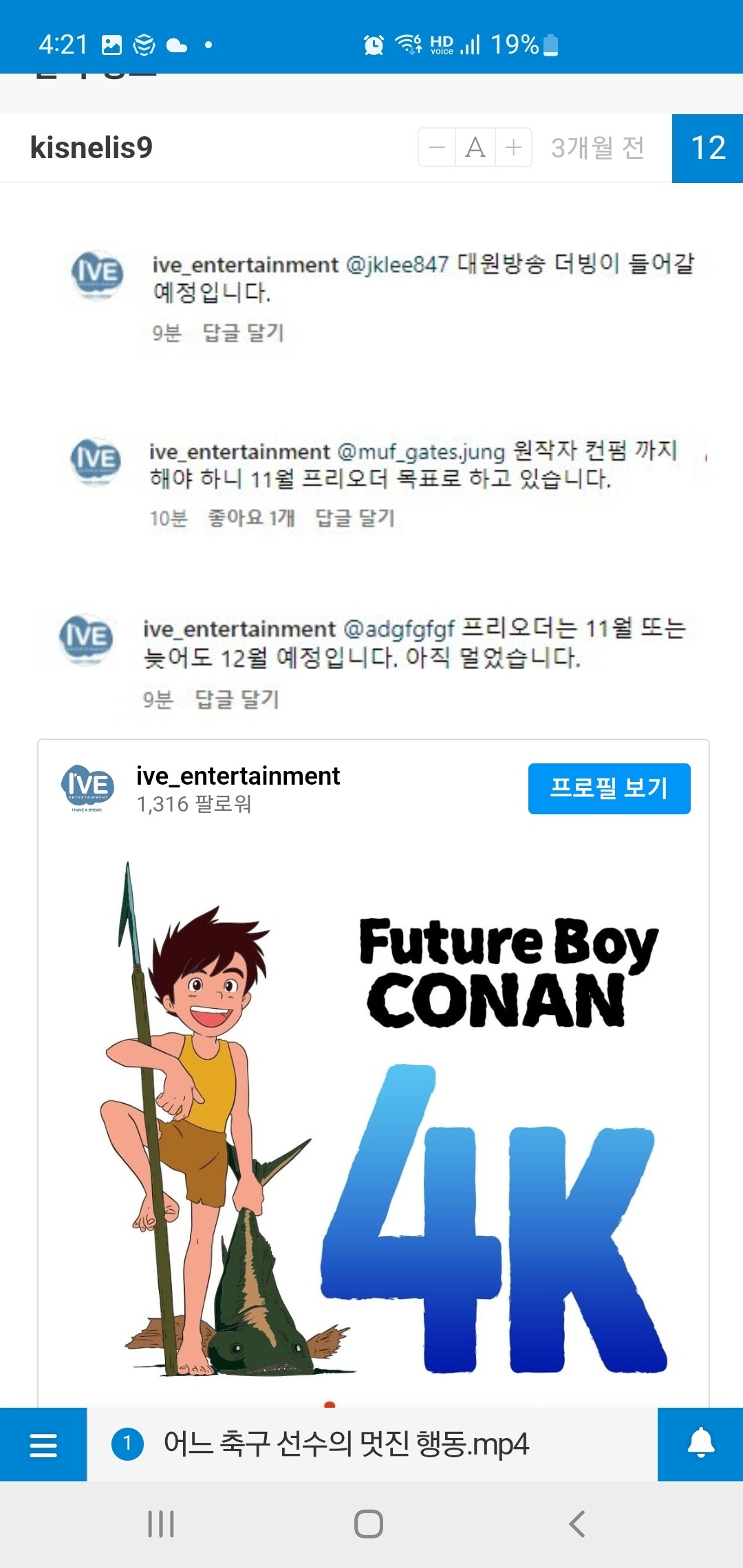Image resolution: width=743 pixels, height=1568 pixels.
Task: Tap battery icon in status bar
Action: (x=550, y=45)
